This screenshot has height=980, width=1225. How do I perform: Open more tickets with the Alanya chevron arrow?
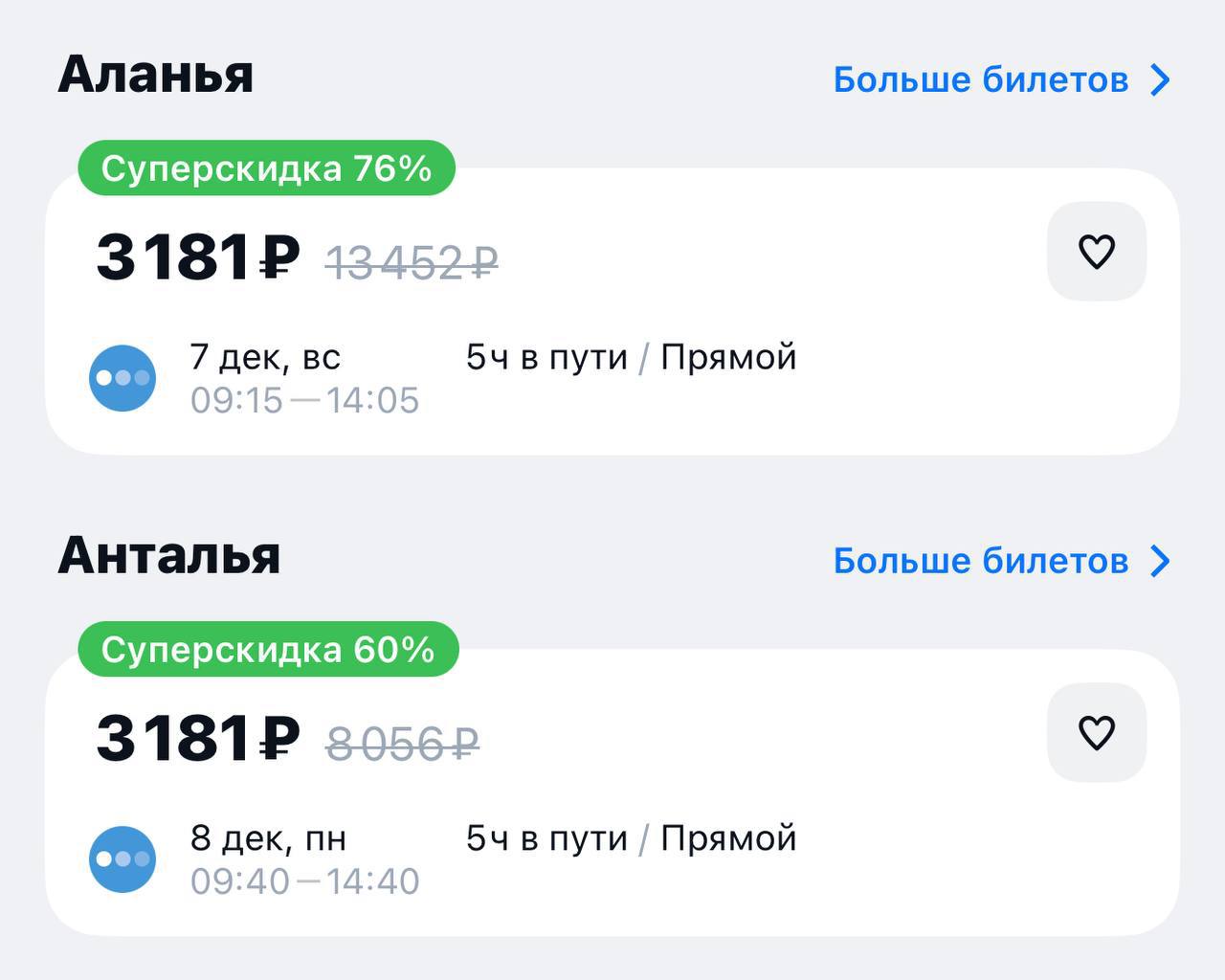(1160, 80)
